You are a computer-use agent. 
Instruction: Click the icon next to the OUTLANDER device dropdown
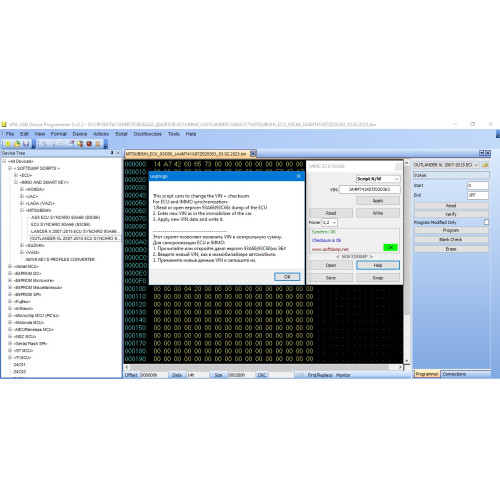pyautogui.click(x=485, y=165)
